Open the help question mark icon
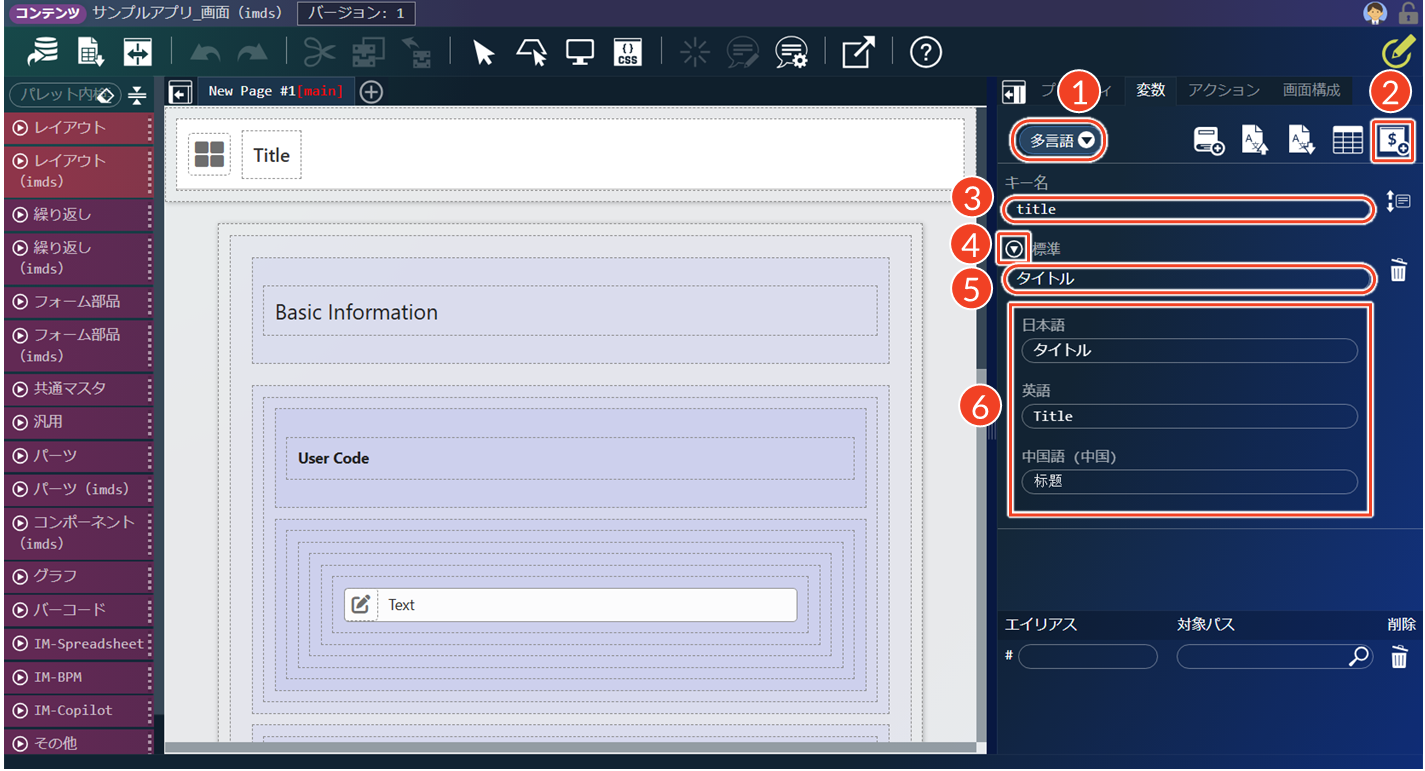The height and width of the screenshot is (771, 1425). [x=925, y=53]
